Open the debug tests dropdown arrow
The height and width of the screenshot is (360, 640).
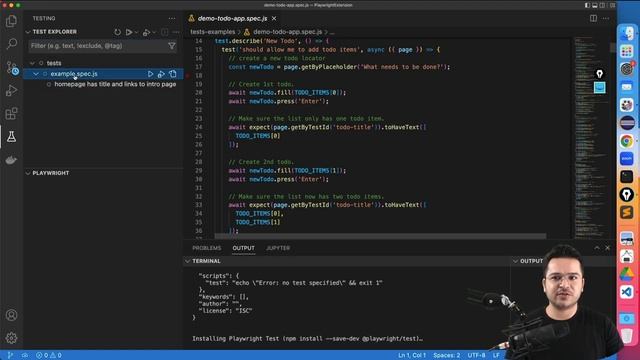point(154,32)
